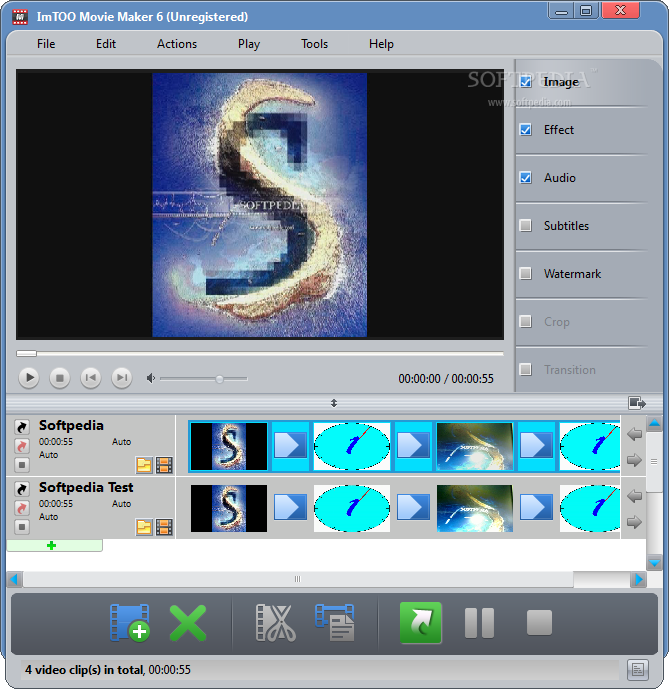
Task: Open the Tools menu
Action: point(314,44)
